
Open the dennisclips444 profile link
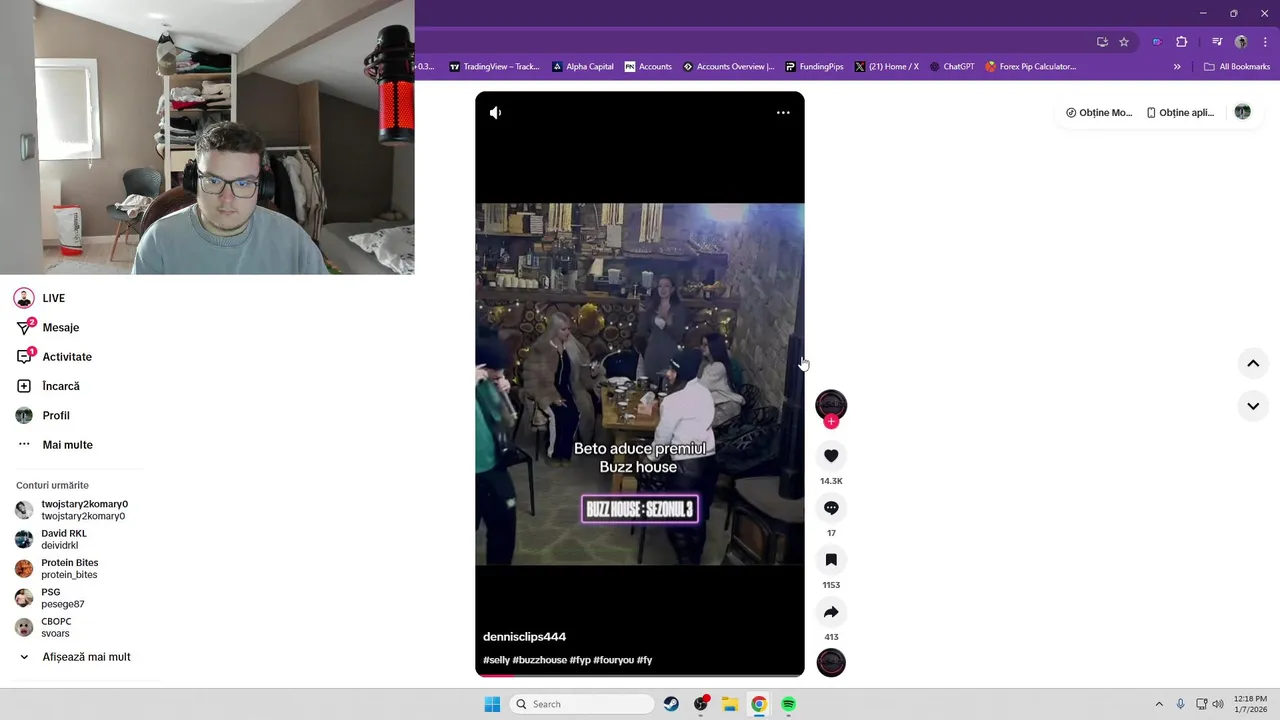[x=524, y=637]
